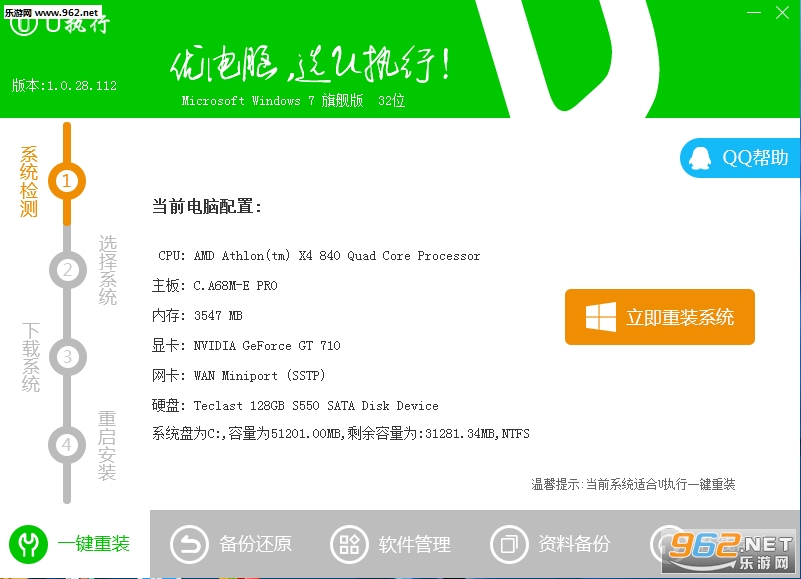Click the 备份还原 circular arrow icon

coord(190,544)
